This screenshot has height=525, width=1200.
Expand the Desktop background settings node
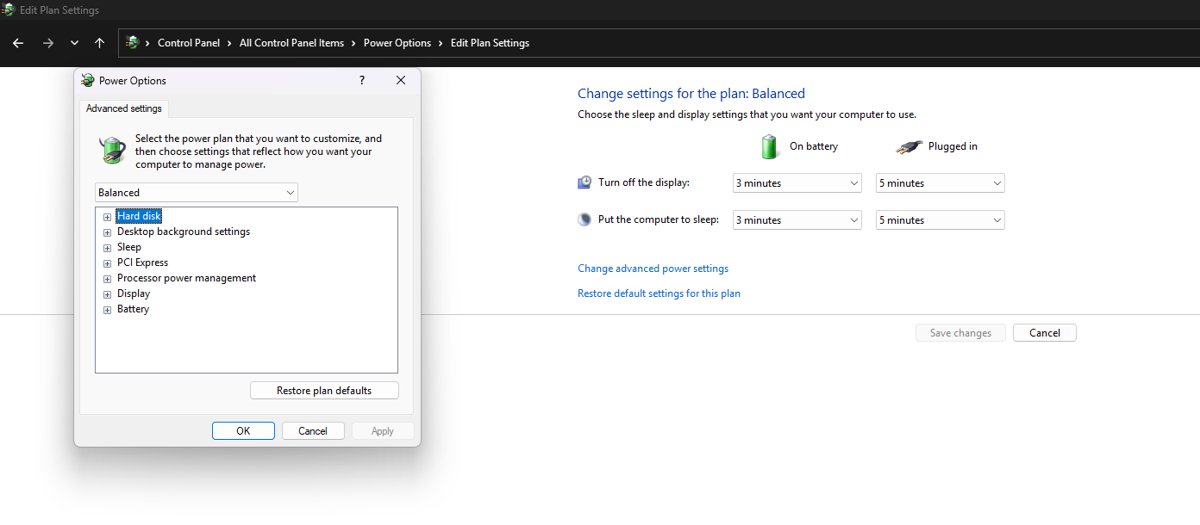pyautogui.click(x=107, y=232)
